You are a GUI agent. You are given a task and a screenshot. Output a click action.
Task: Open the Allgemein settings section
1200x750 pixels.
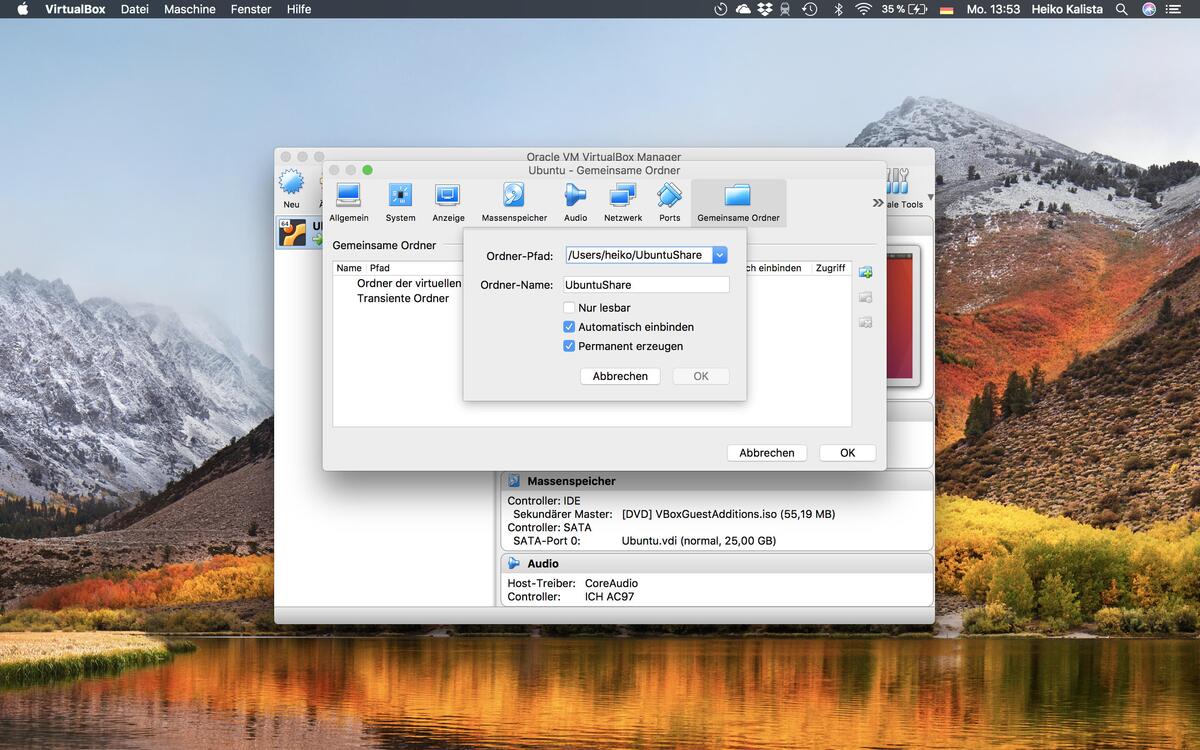(349, 202)
